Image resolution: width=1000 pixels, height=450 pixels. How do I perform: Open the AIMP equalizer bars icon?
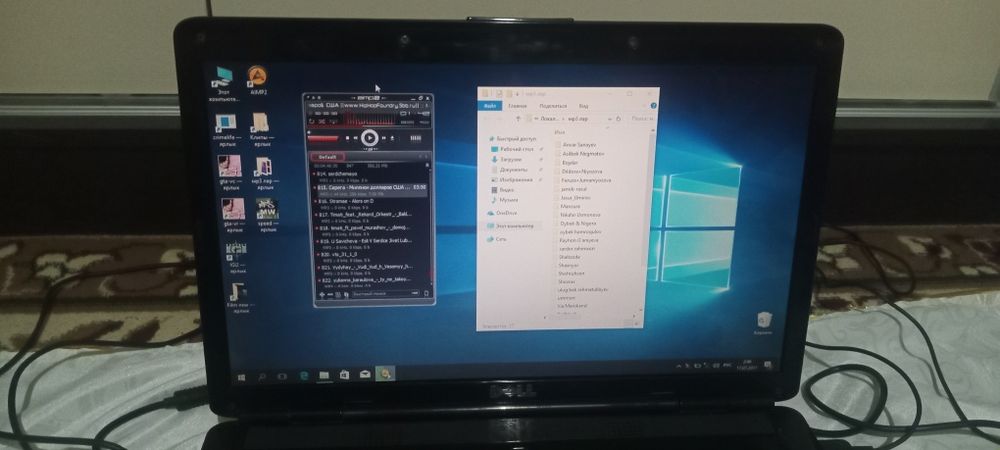(416, 138)
